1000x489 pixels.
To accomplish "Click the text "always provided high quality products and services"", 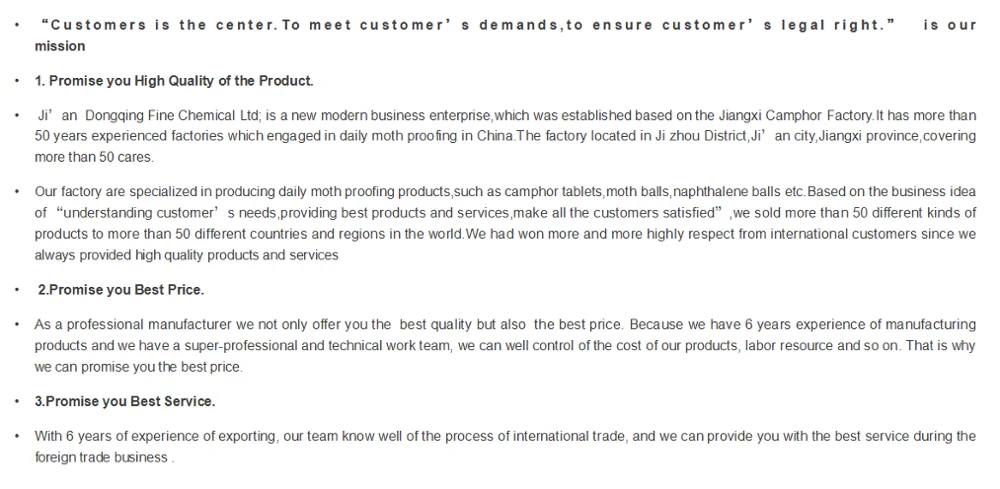I will (x=187, y=255).
